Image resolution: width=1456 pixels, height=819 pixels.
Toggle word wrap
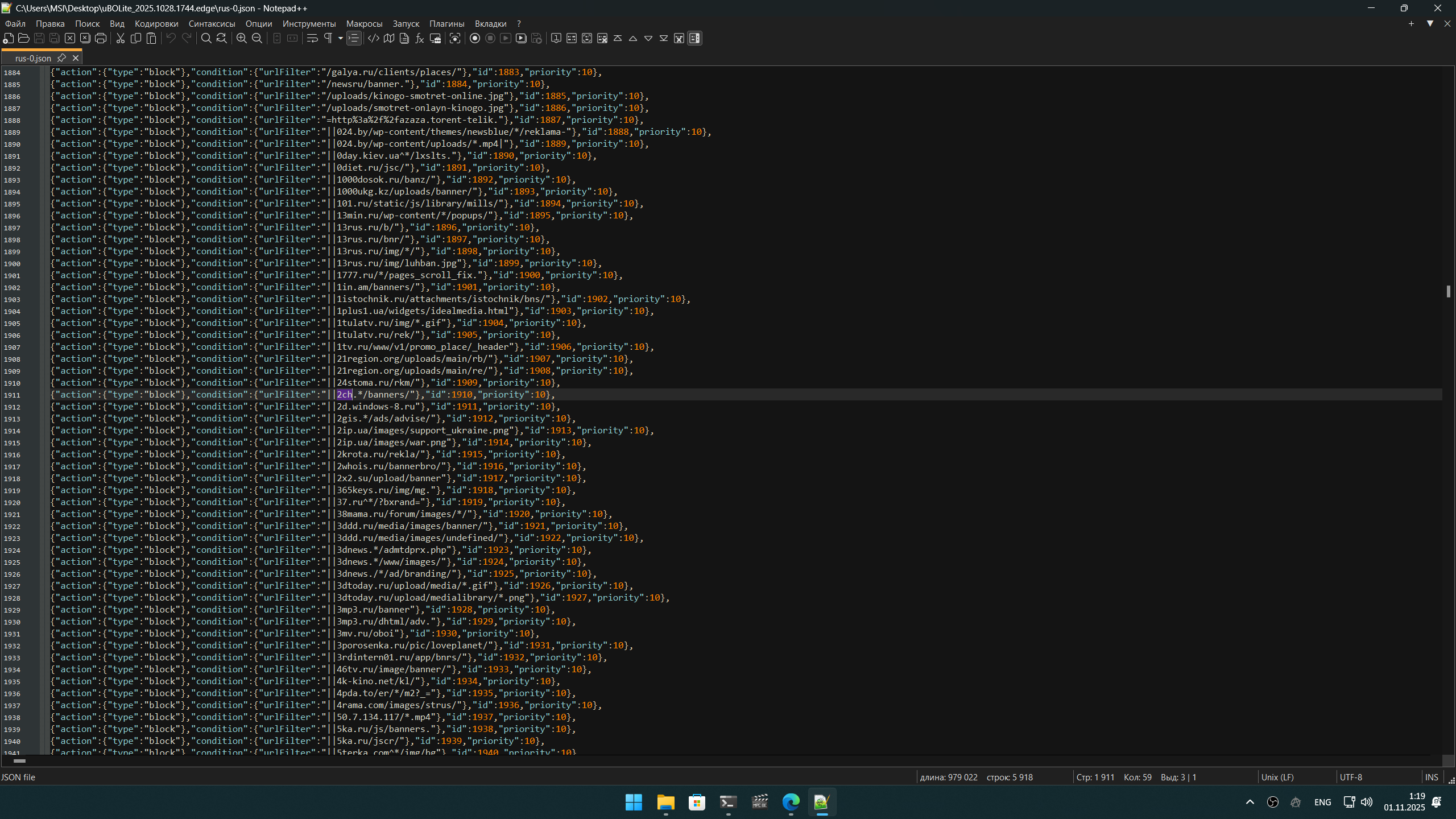click(x=312, y=38)
